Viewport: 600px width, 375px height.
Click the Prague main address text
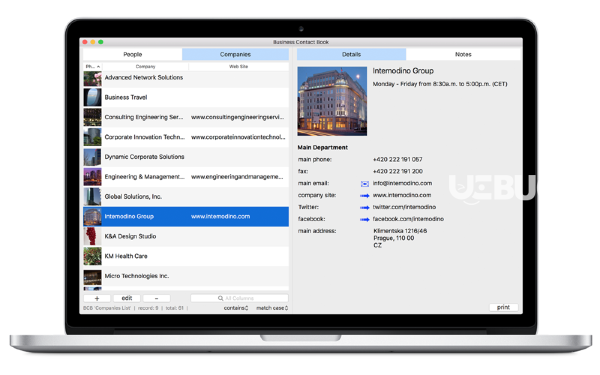400,238
